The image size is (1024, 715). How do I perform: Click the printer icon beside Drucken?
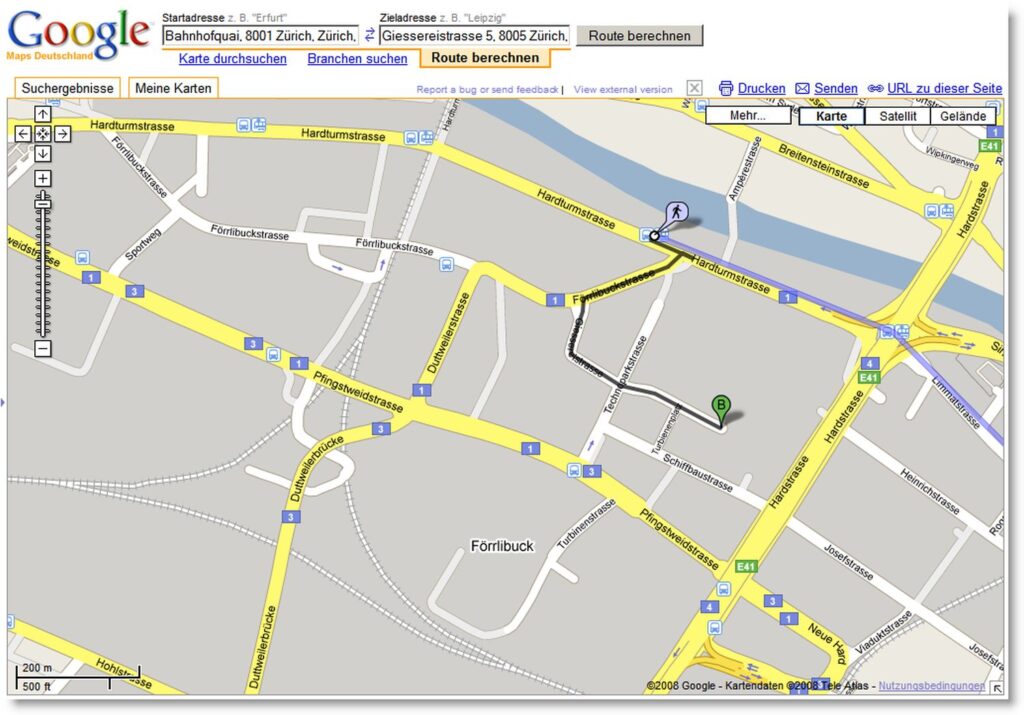click(x=724, y=89)
